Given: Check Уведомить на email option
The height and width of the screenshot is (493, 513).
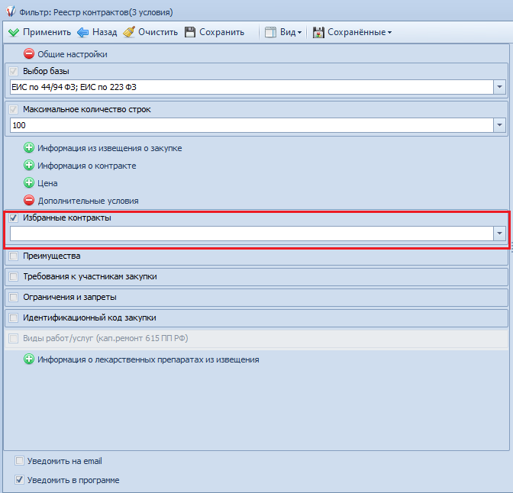Looking at the screenshot, I should tap(19, 461).
